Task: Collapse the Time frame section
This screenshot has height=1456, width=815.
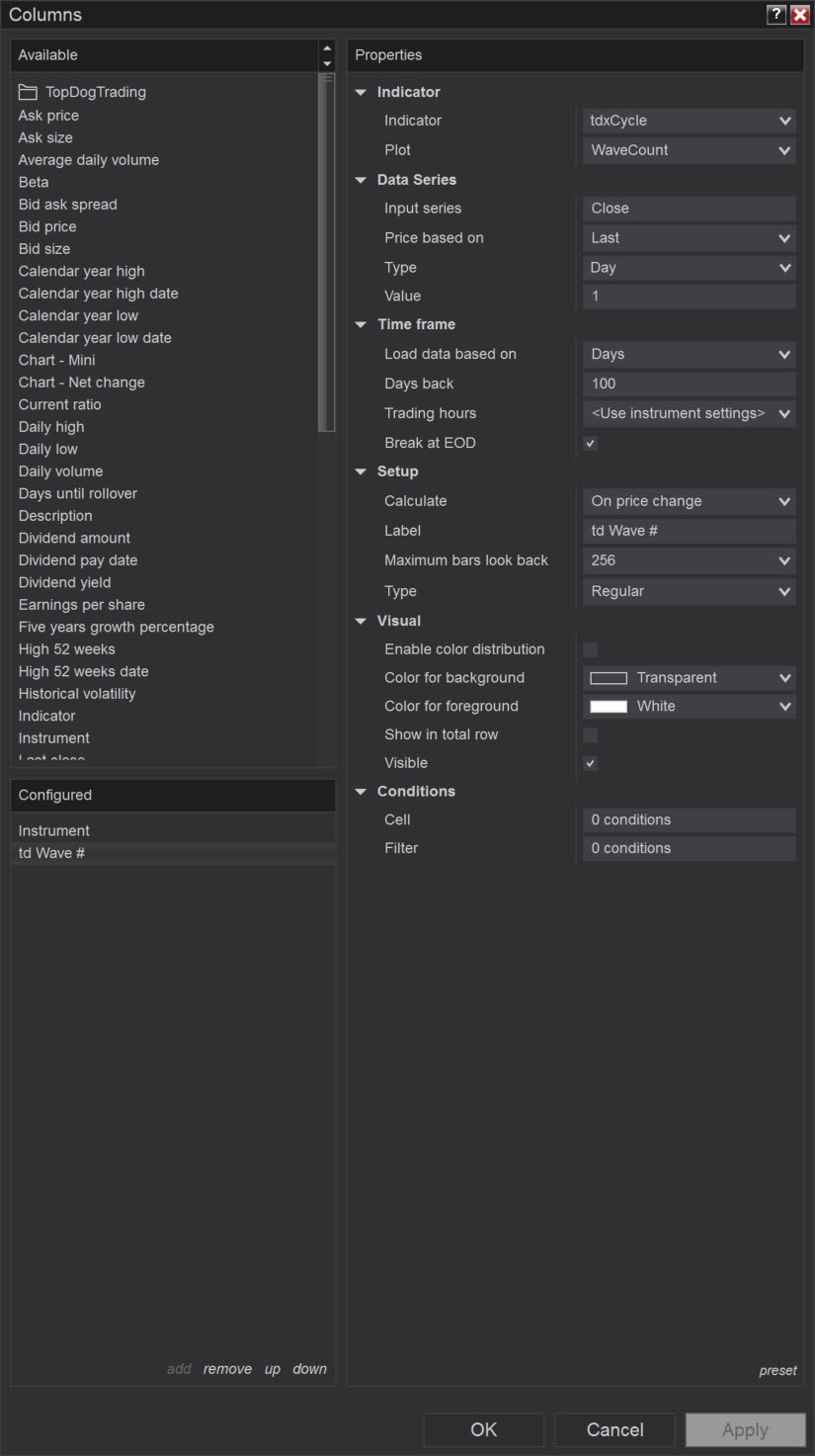Action: [361, 324]
